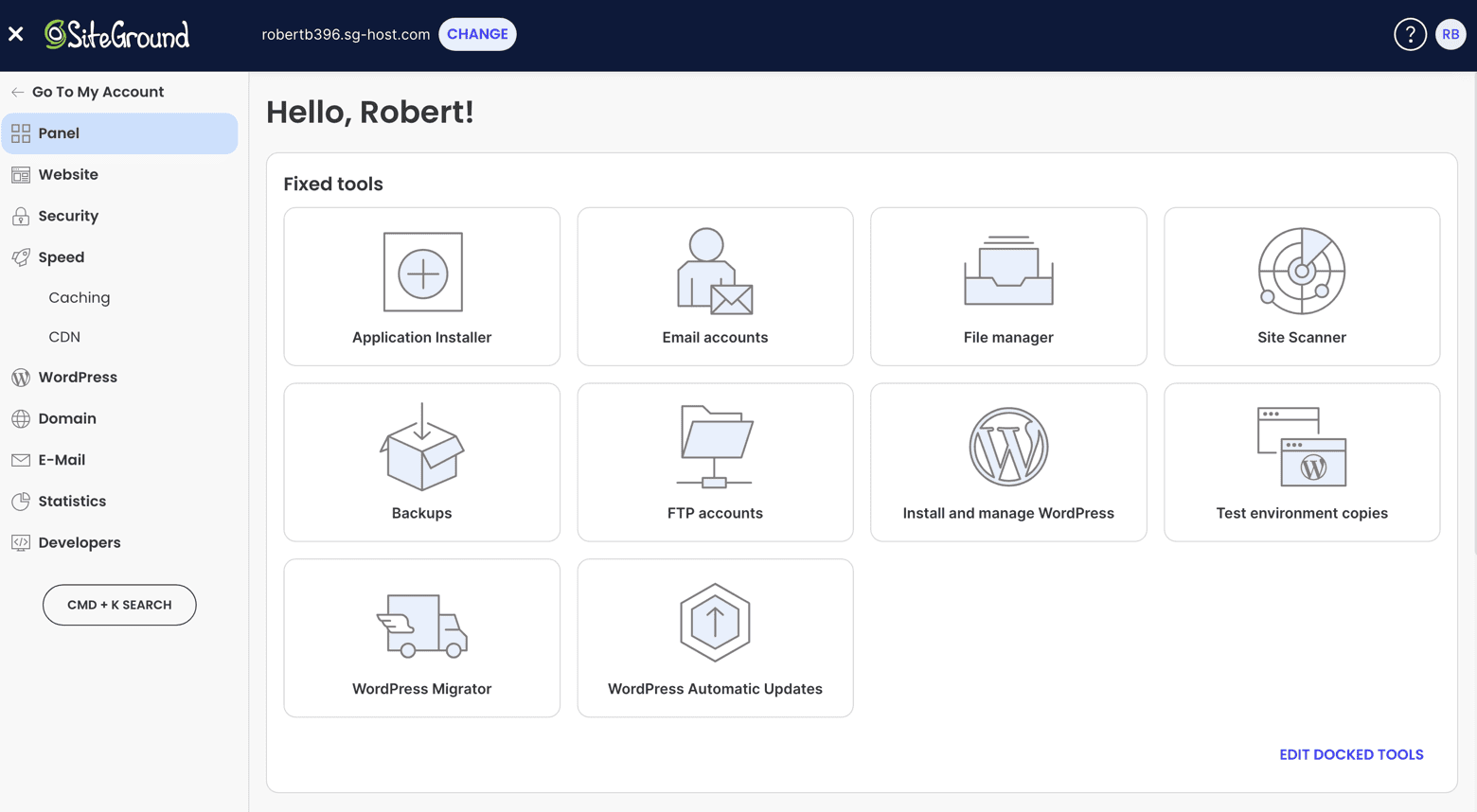Click the Email accounts label text
This screenshot has height=812, width=1477.
click(715, 337)
